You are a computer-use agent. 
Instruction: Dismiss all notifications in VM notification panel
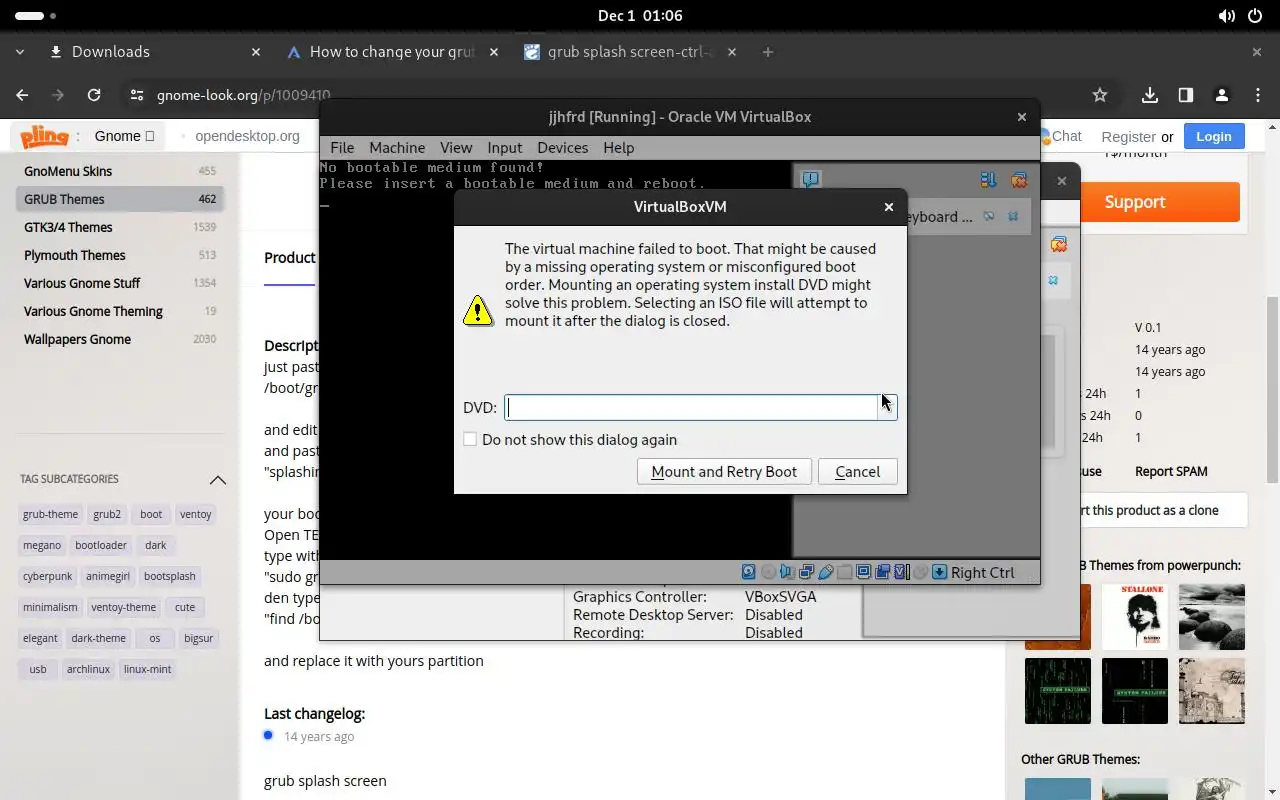(1019, 180)
